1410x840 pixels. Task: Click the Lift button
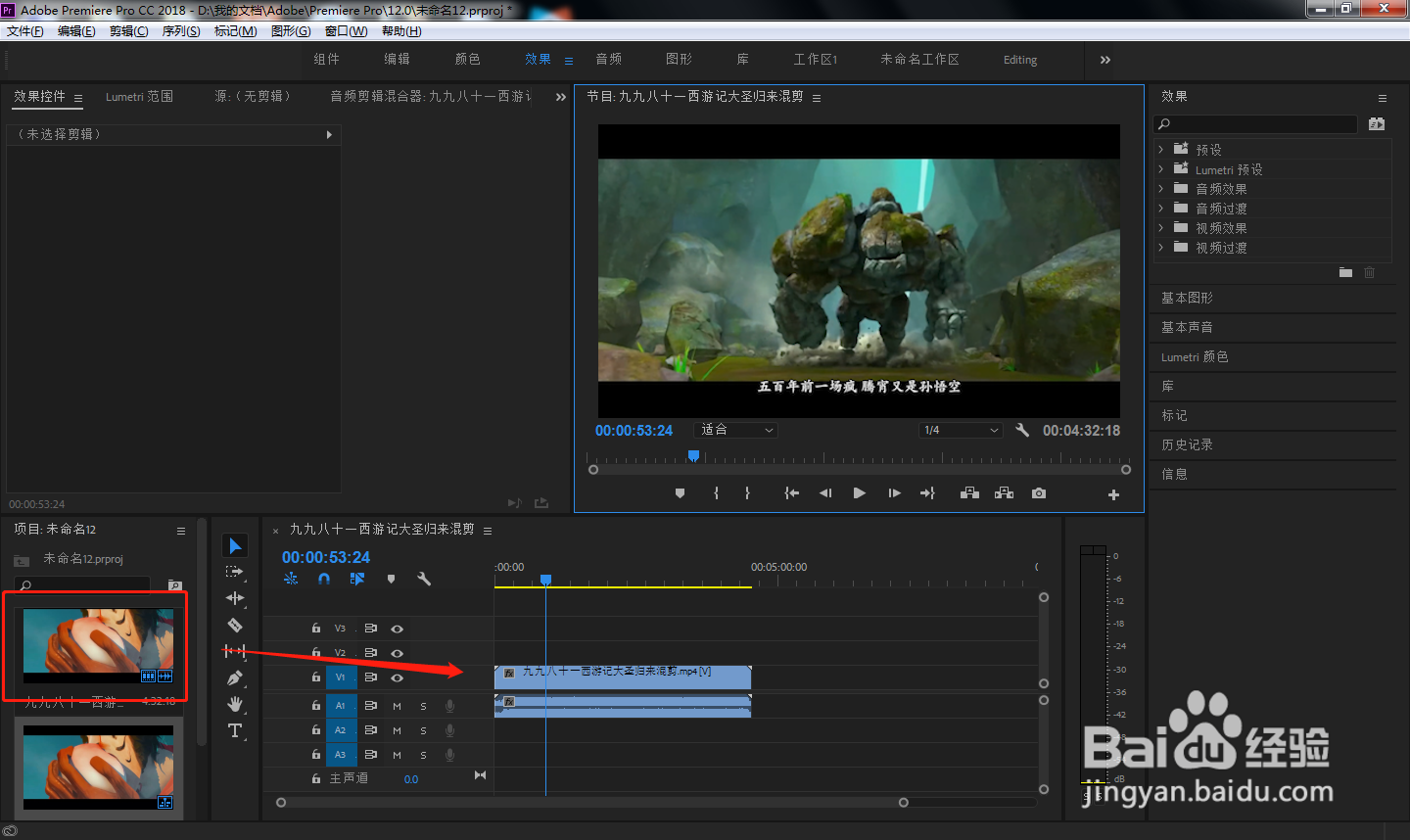tap(969, 493)
